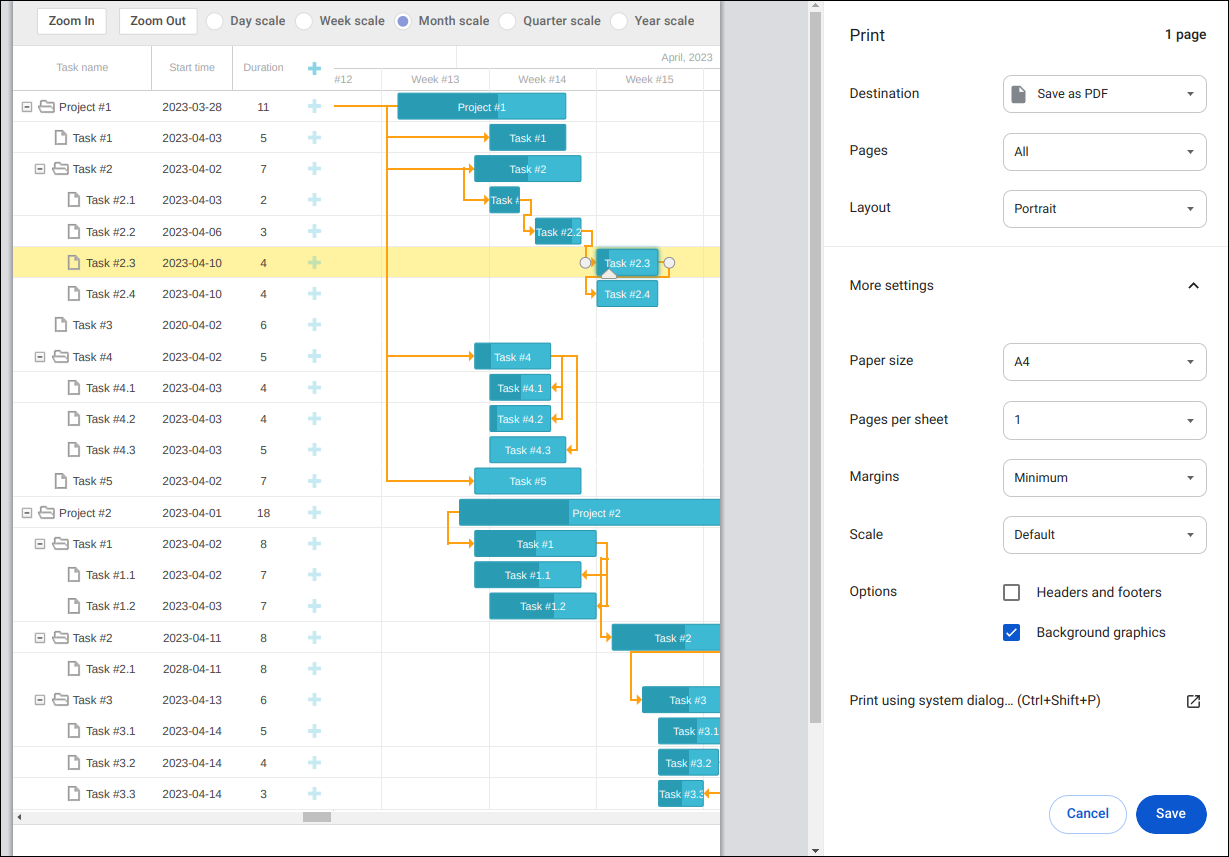This screenshot has height=857, width=1229.
Task: Uncheck the Background graphics option
Action: tap(1011, 632)
